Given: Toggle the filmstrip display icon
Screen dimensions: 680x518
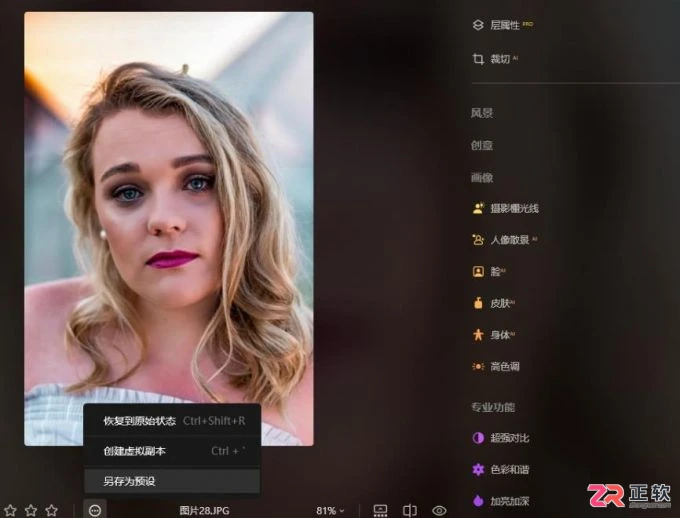Looking at the screenshot, I should pyautogui.click(x=380, y=511).
